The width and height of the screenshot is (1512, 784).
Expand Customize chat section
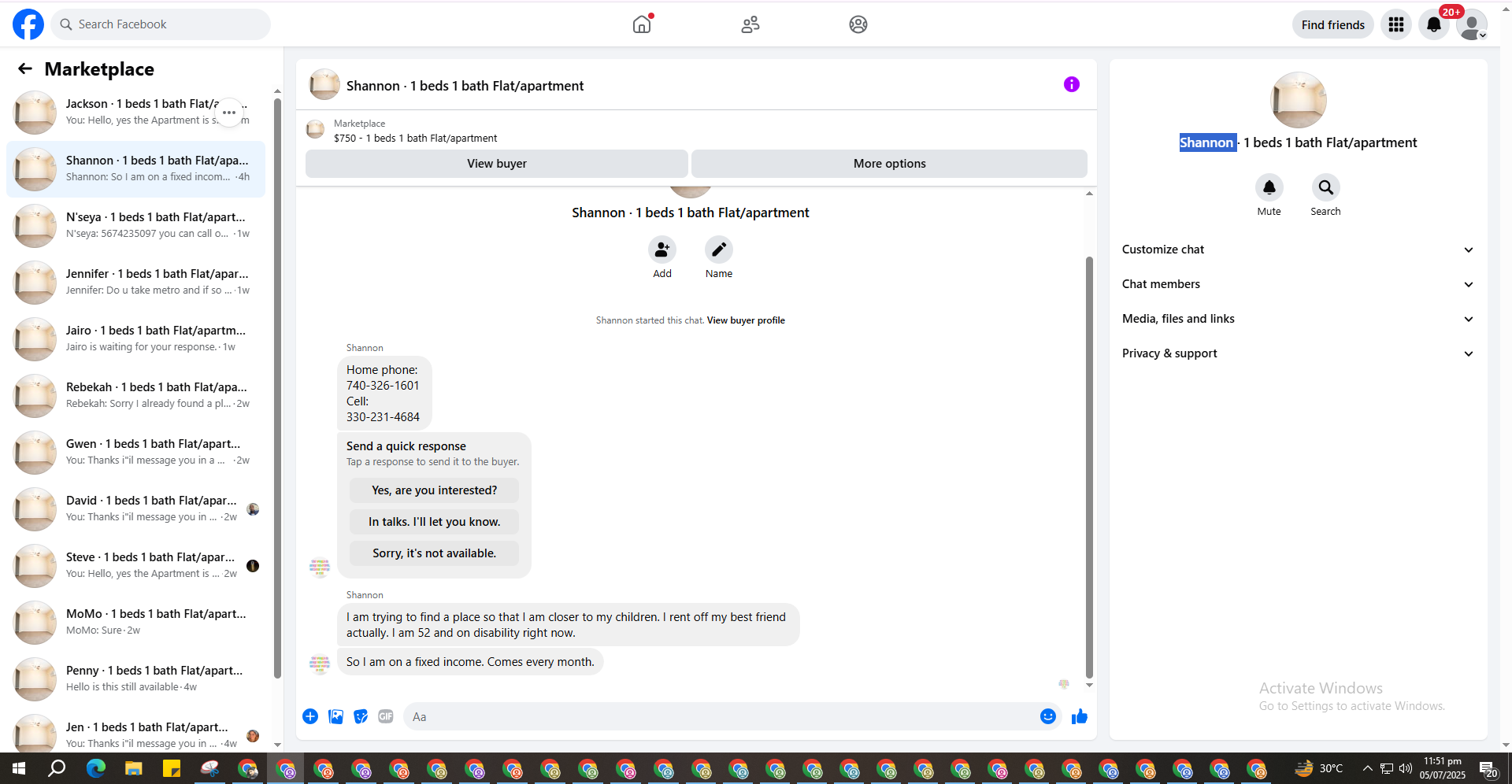[x=1298, y=250]
